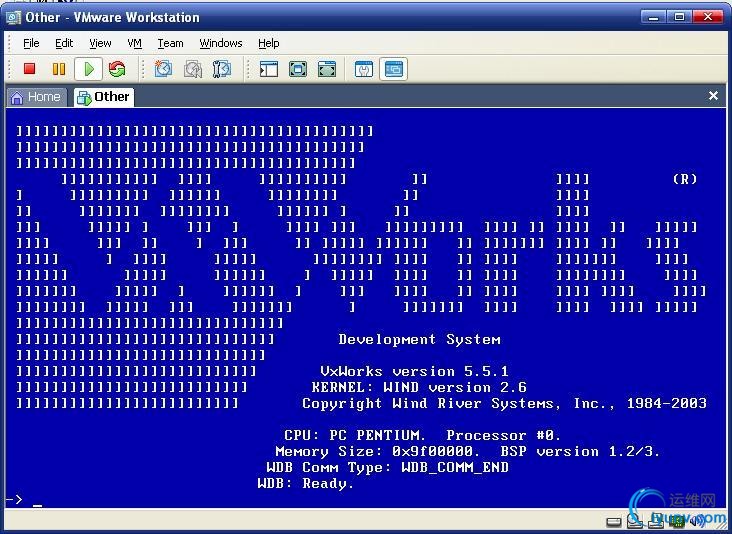Maximize the VMware Workstation window

(x=679, y=17)
